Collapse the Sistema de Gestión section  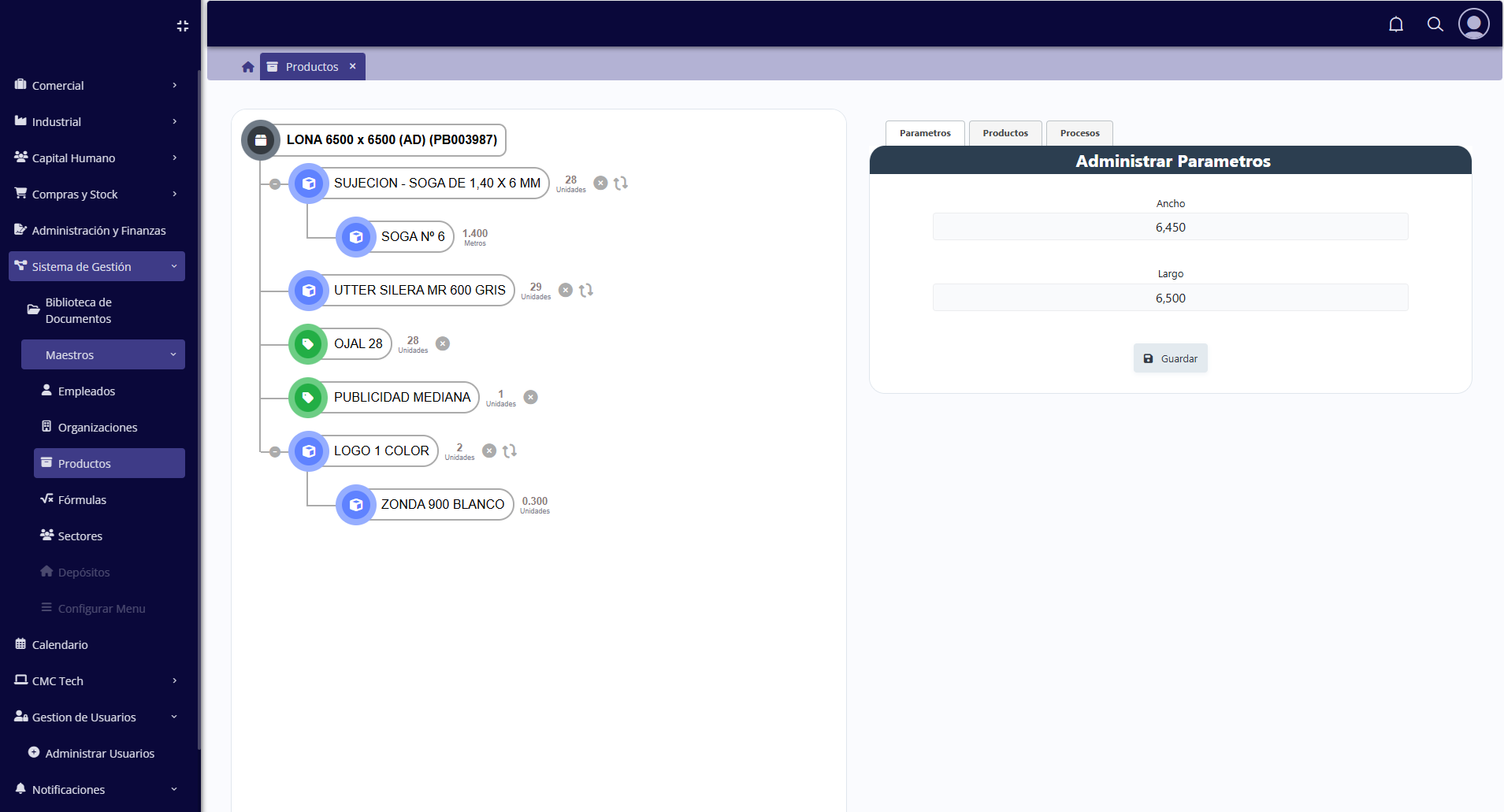point(96,266)
